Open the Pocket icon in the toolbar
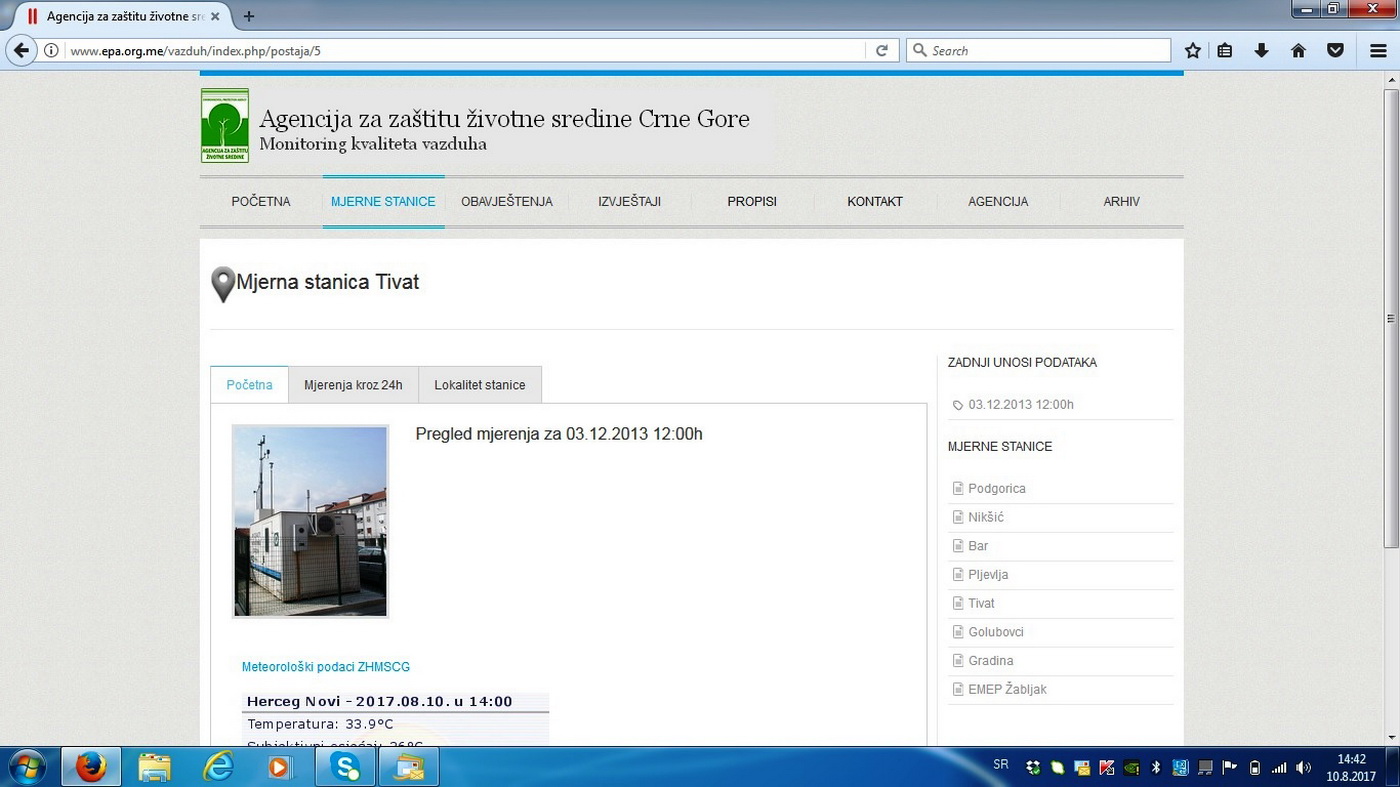This screenshot has height=787, width=1400. point(1335,50)
